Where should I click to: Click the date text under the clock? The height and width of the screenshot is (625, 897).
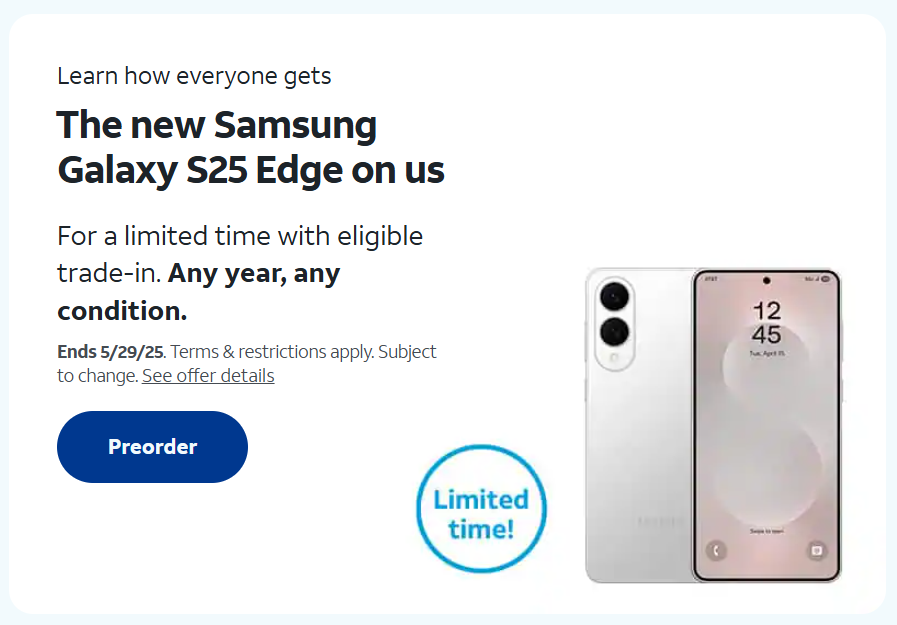[767, 353]
